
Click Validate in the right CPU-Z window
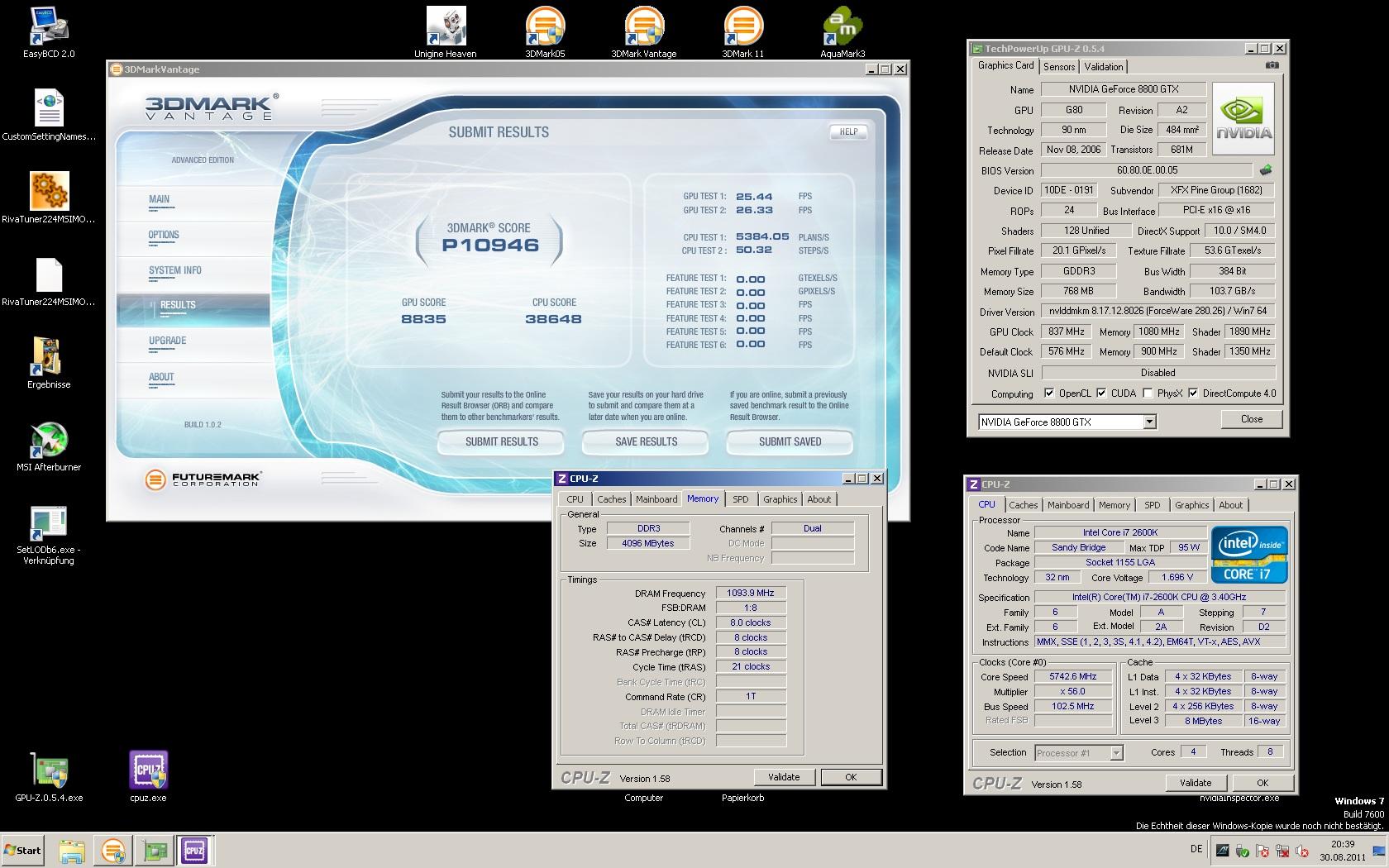coord(1196,783)
